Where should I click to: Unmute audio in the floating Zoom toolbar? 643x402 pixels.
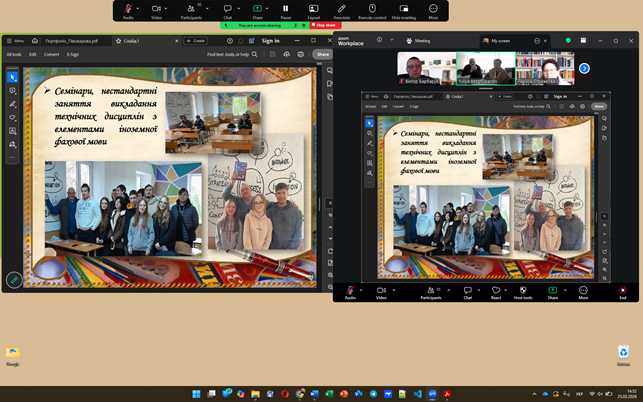click(128, 11)
